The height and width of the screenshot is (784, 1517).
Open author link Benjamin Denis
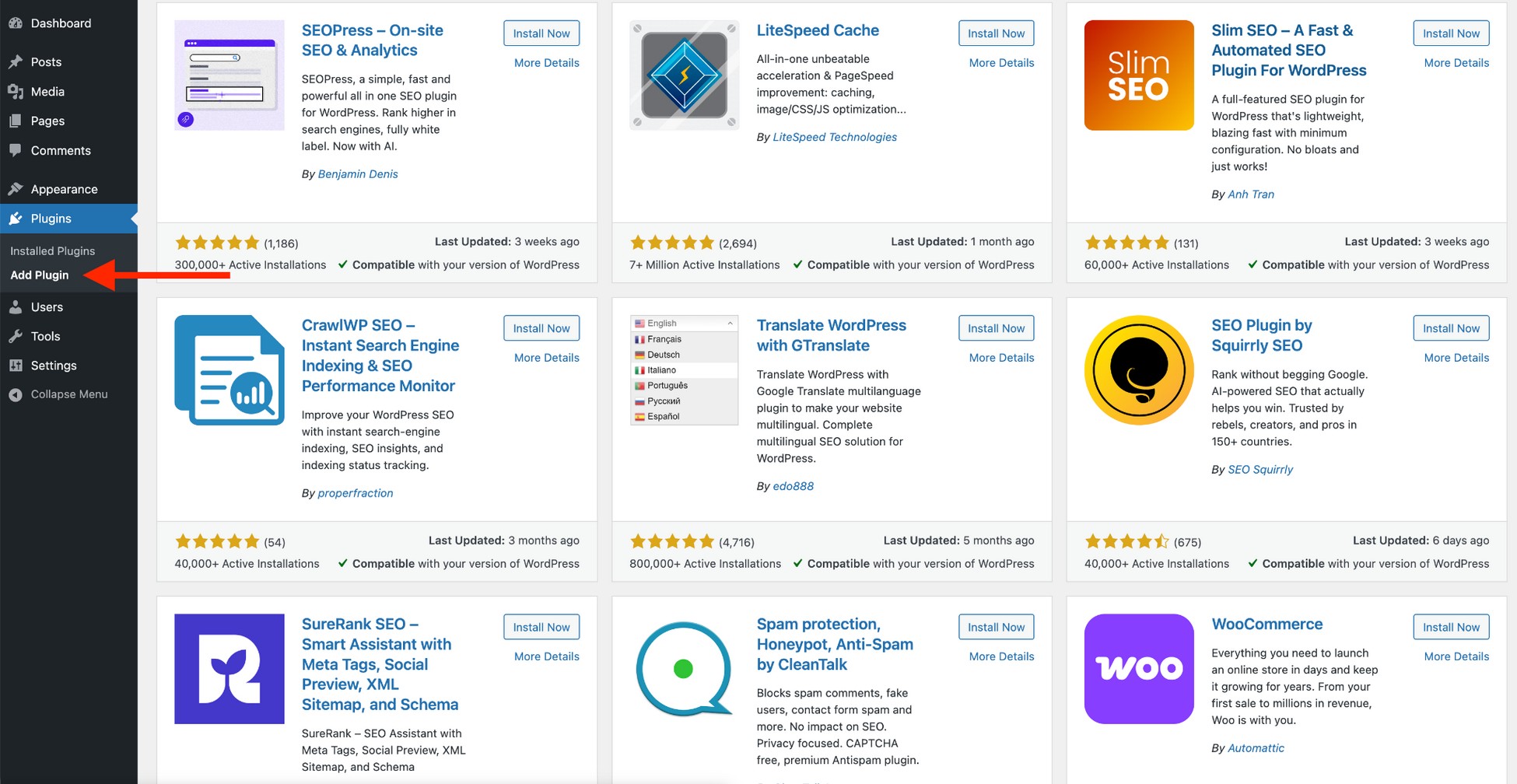358,174
